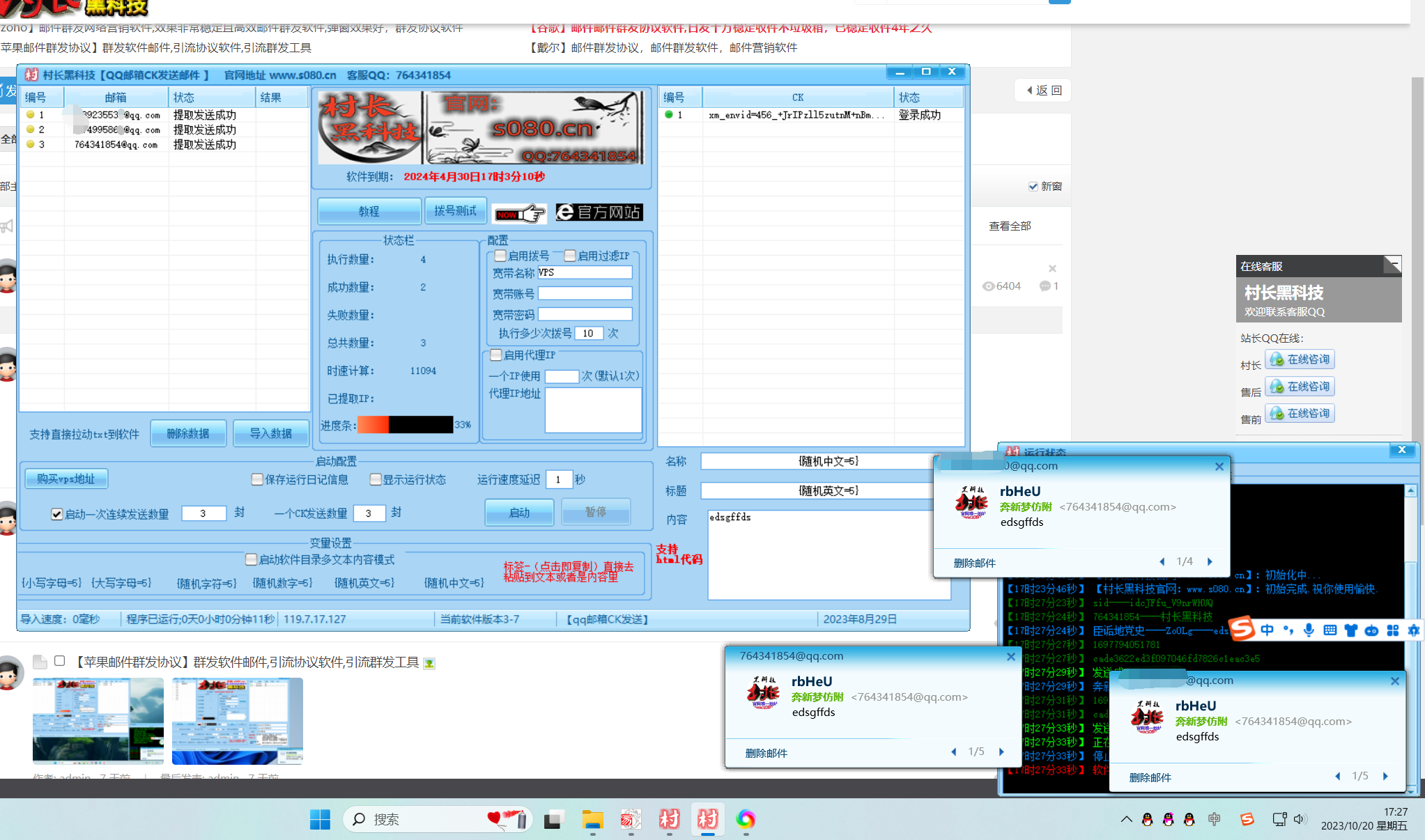This screenshot has height=840, width=1425.
Task: Click the punctuation mode icon on the Sogou bar
Action: [x=1288, y=630]
